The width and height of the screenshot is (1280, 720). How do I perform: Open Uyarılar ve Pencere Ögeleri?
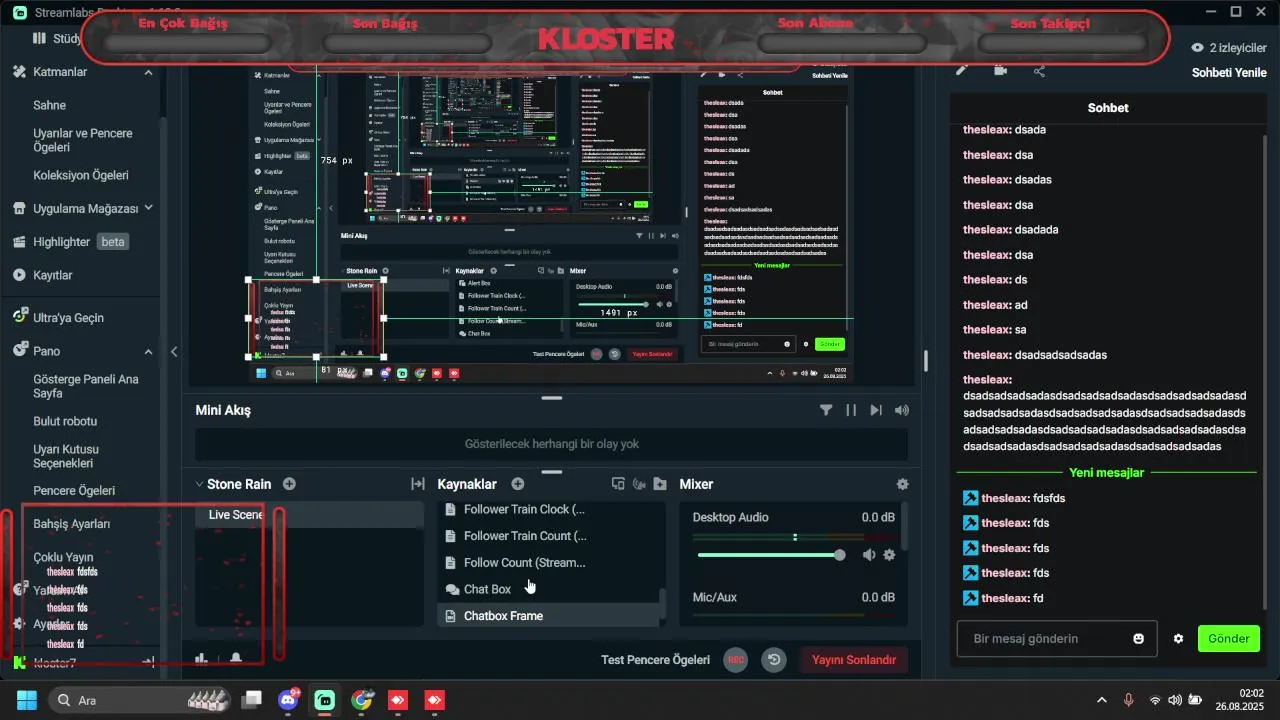tap(83, 140)
